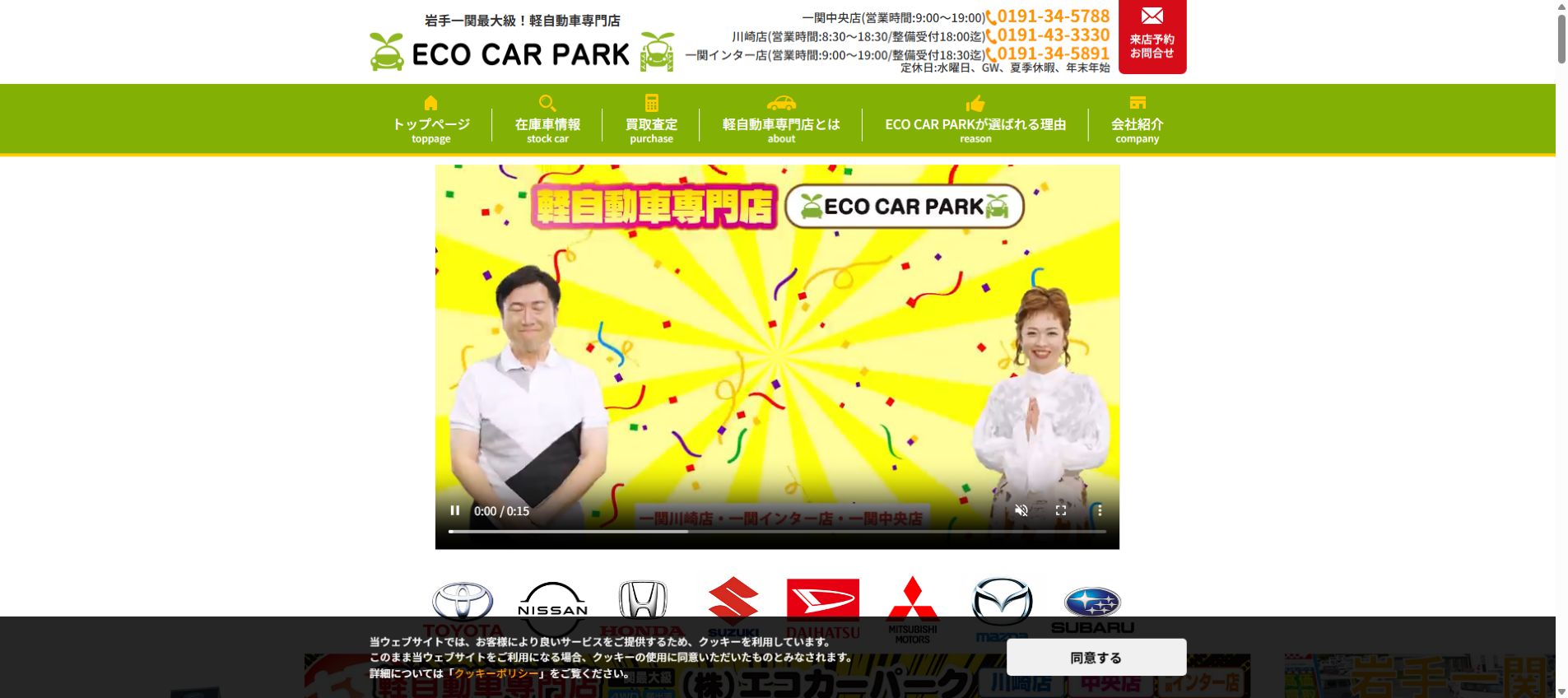Click the car icon above 軽自動車専門店とは
Image resolution: width=1568 pixels, height=698 pixels.
point(781,103)
